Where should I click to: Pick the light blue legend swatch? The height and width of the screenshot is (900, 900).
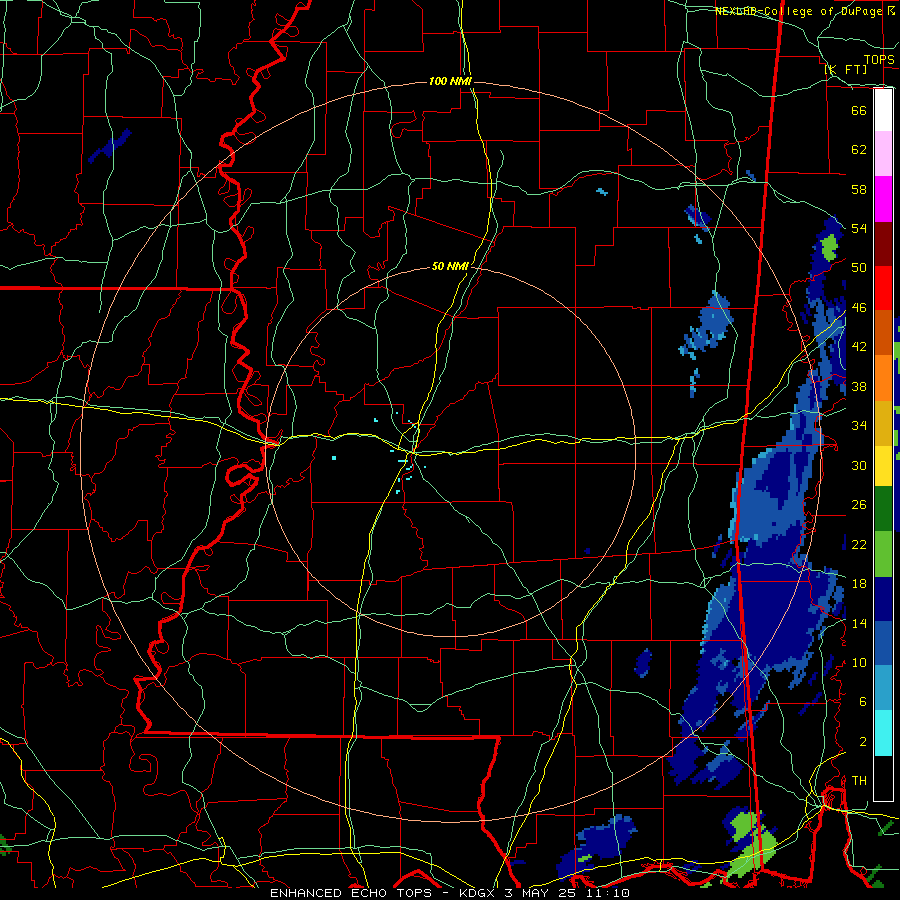883,688
